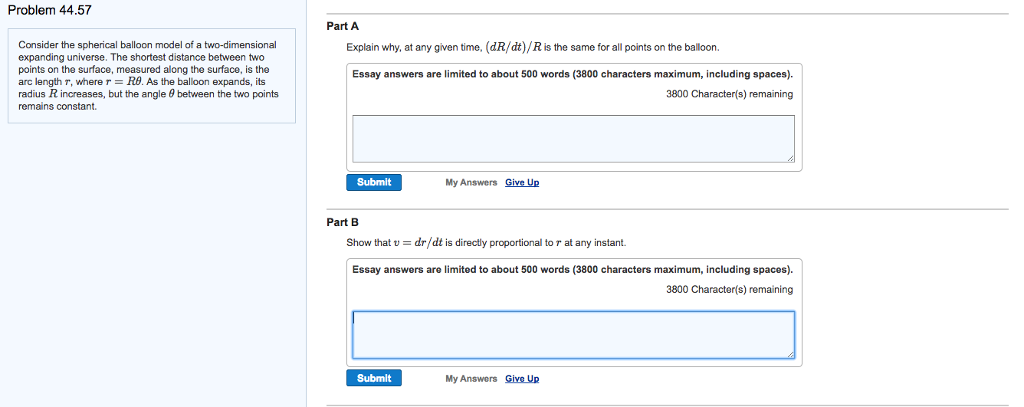Select the Part A heading
Screen dimensions: 1024x407
[x=342, y=27]
